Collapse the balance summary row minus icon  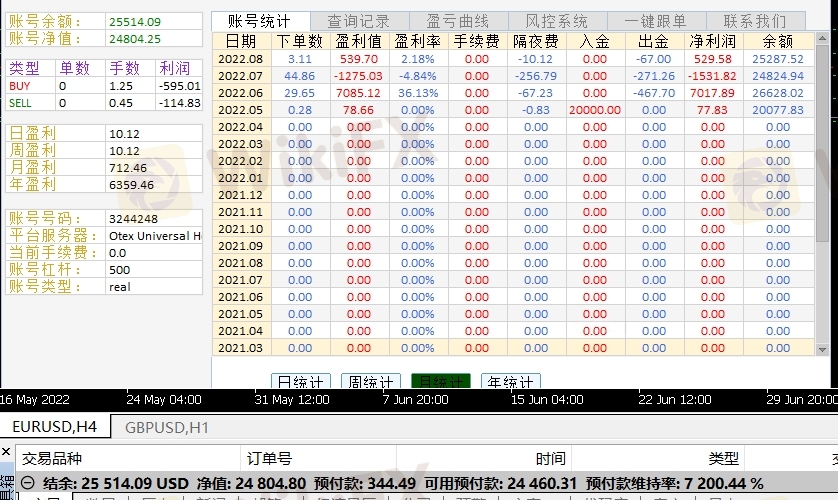[x=27, y=484]
